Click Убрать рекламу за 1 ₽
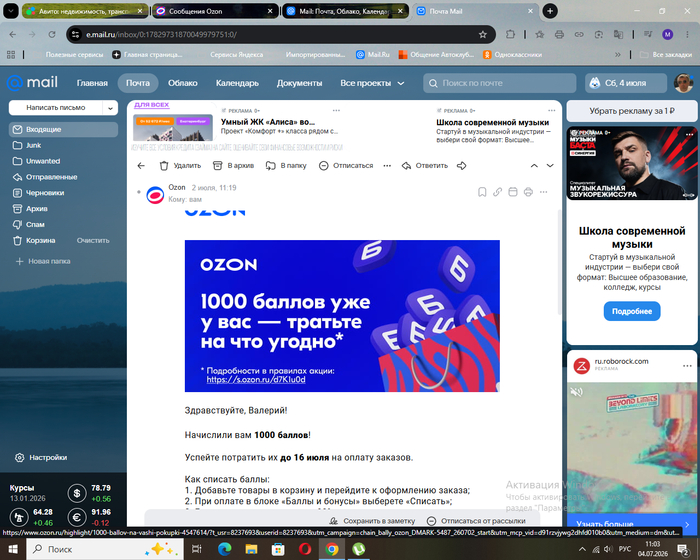This screenshot has height=560, width=700. (632, 111)
